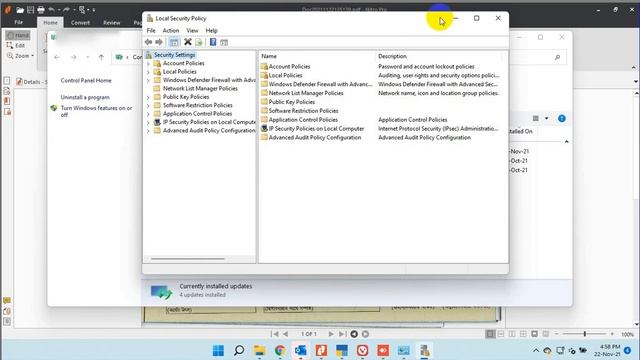Expand Software Restriction Policies tree node
The image size is (640, 360).
(x=148, y=106)
